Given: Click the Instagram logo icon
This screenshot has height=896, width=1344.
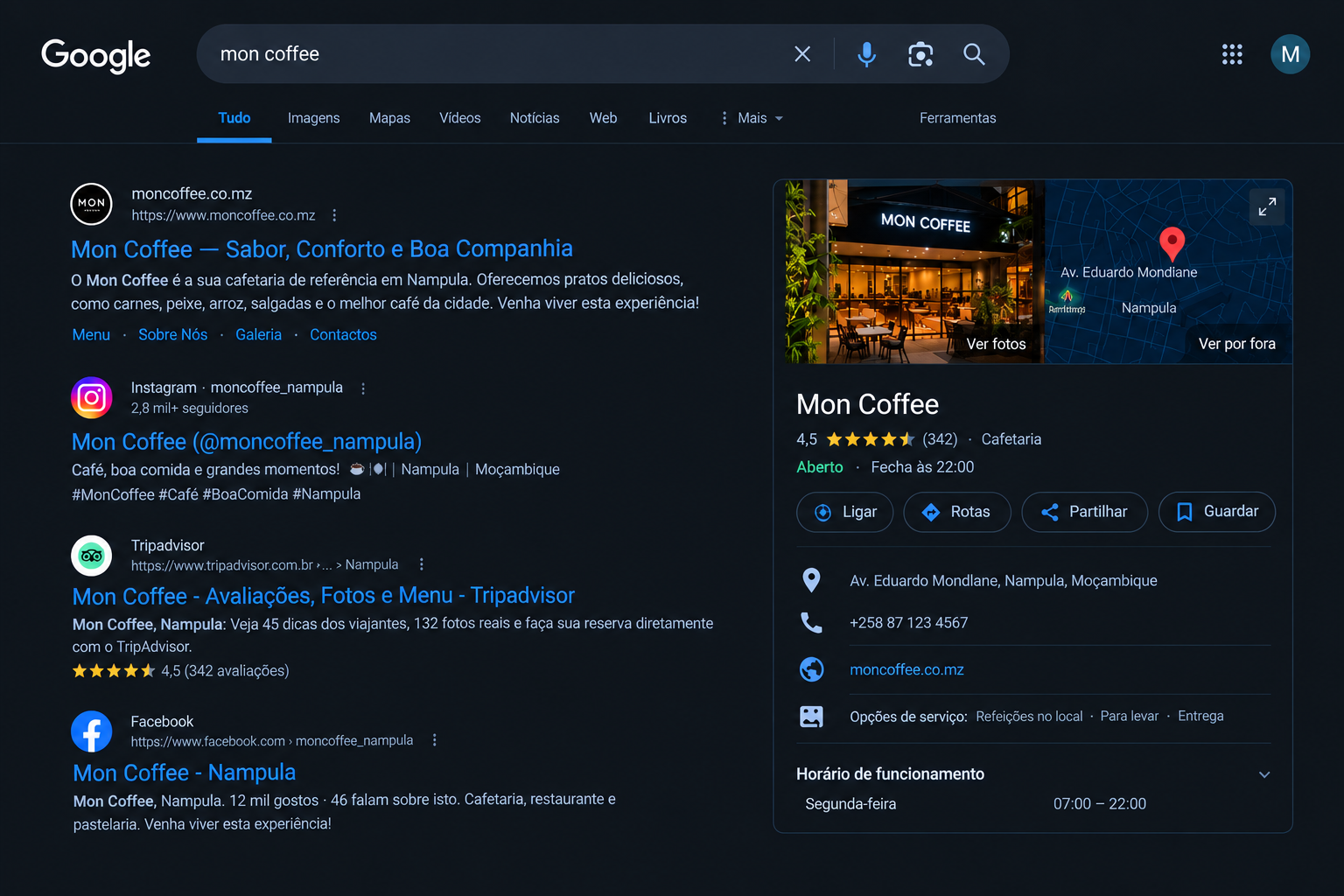Looking at the screenshot, I should [92, 398].
